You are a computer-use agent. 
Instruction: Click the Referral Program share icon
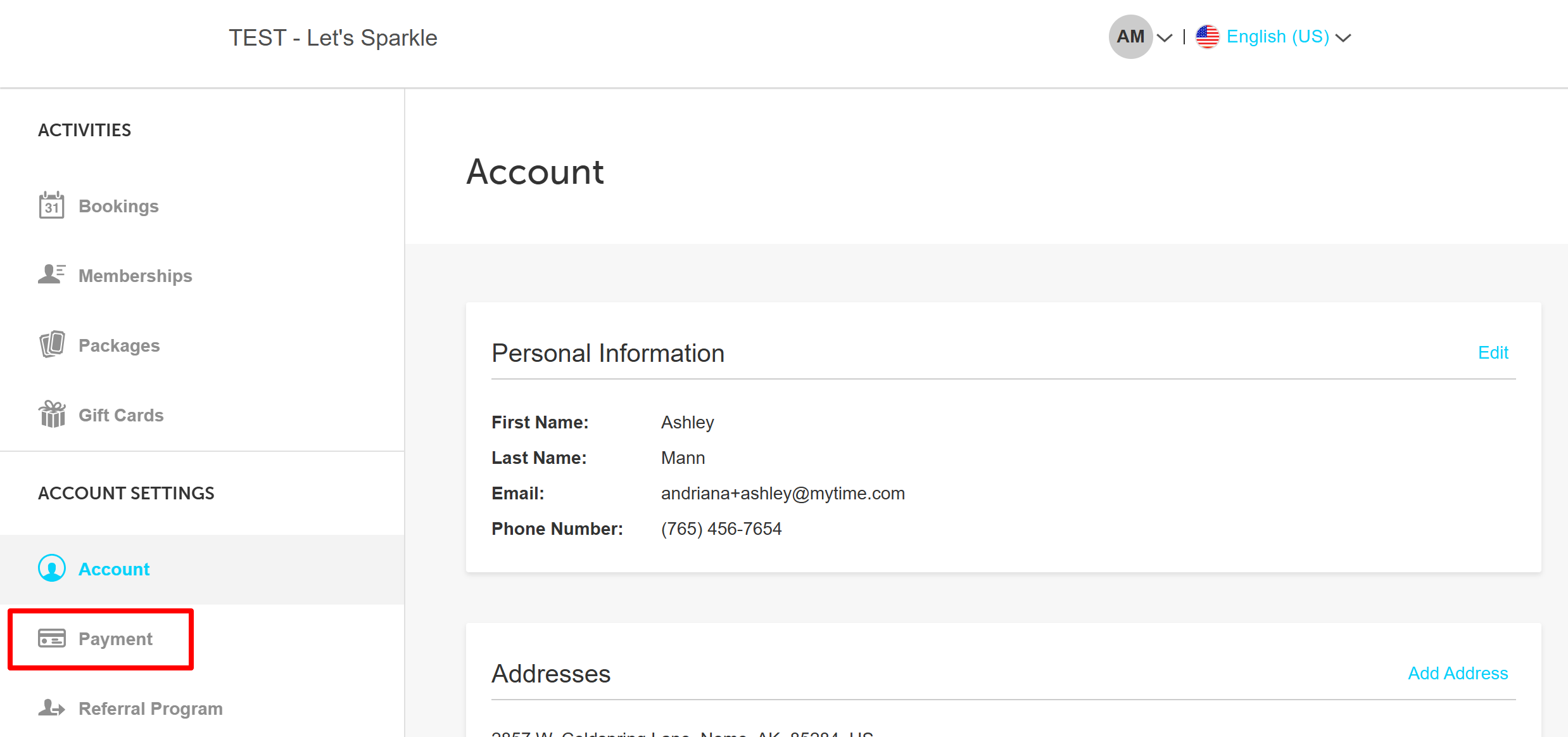click(x=51, y=708)
